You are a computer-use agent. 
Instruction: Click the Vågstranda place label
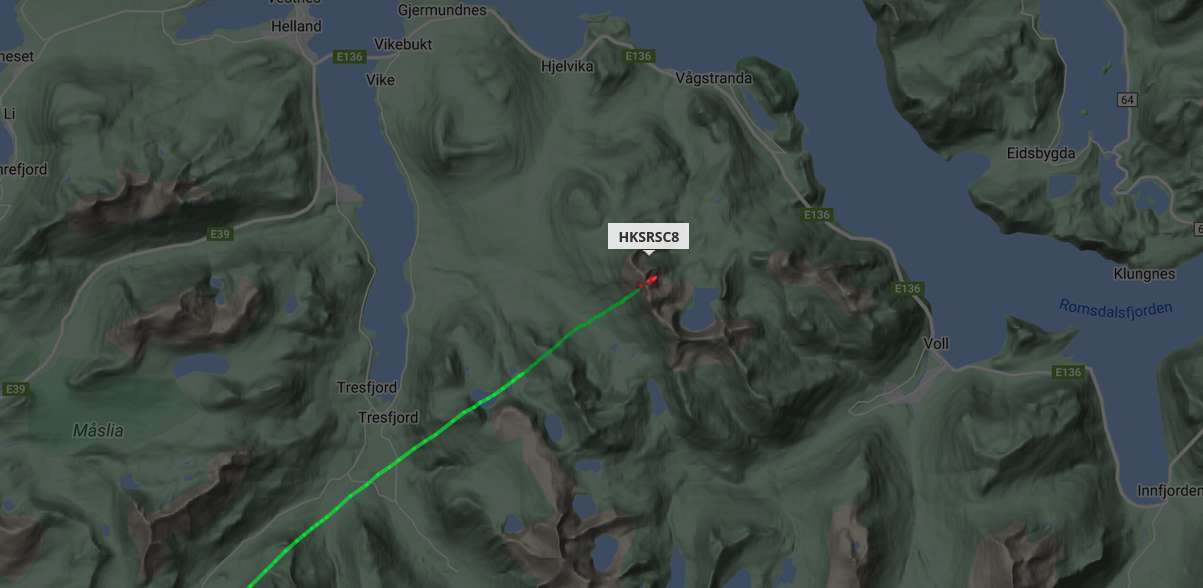(x=713, y=77)
